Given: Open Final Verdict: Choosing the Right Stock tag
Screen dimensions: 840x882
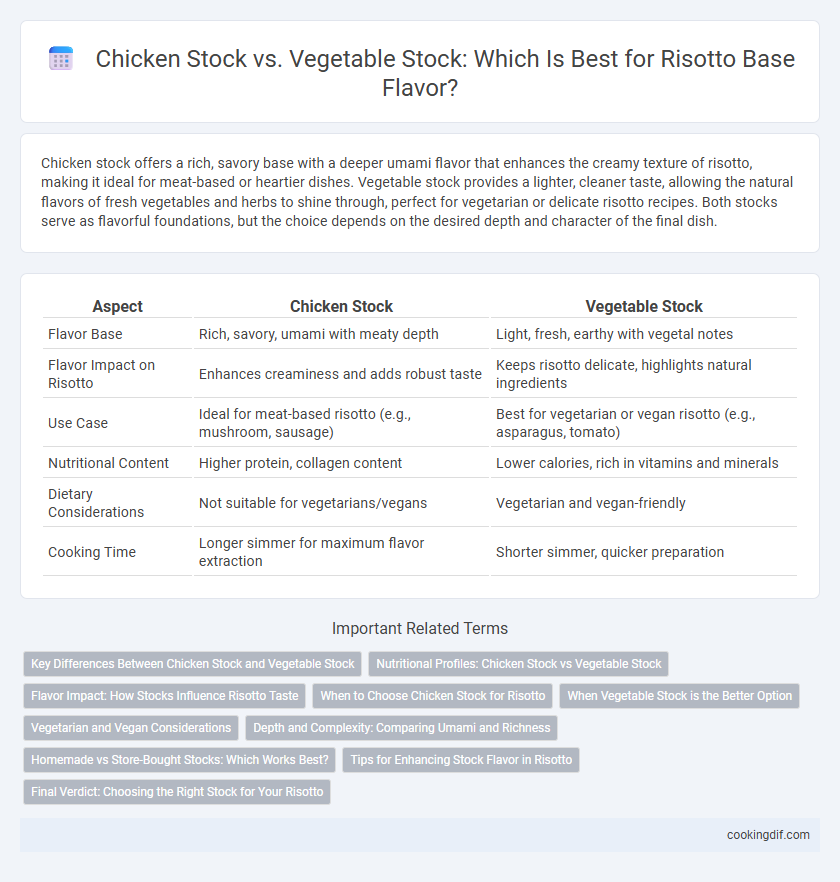Looking at the screenshot, I should [x=177, y=792].
